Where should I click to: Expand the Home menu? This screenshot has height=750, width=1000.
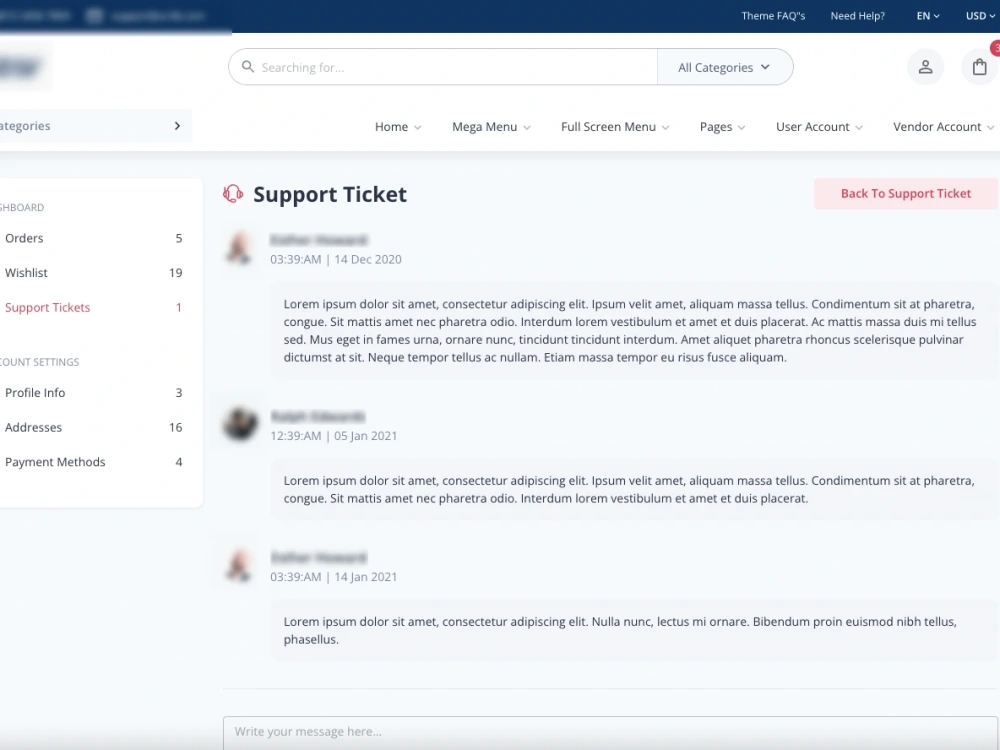pos(398,127)
